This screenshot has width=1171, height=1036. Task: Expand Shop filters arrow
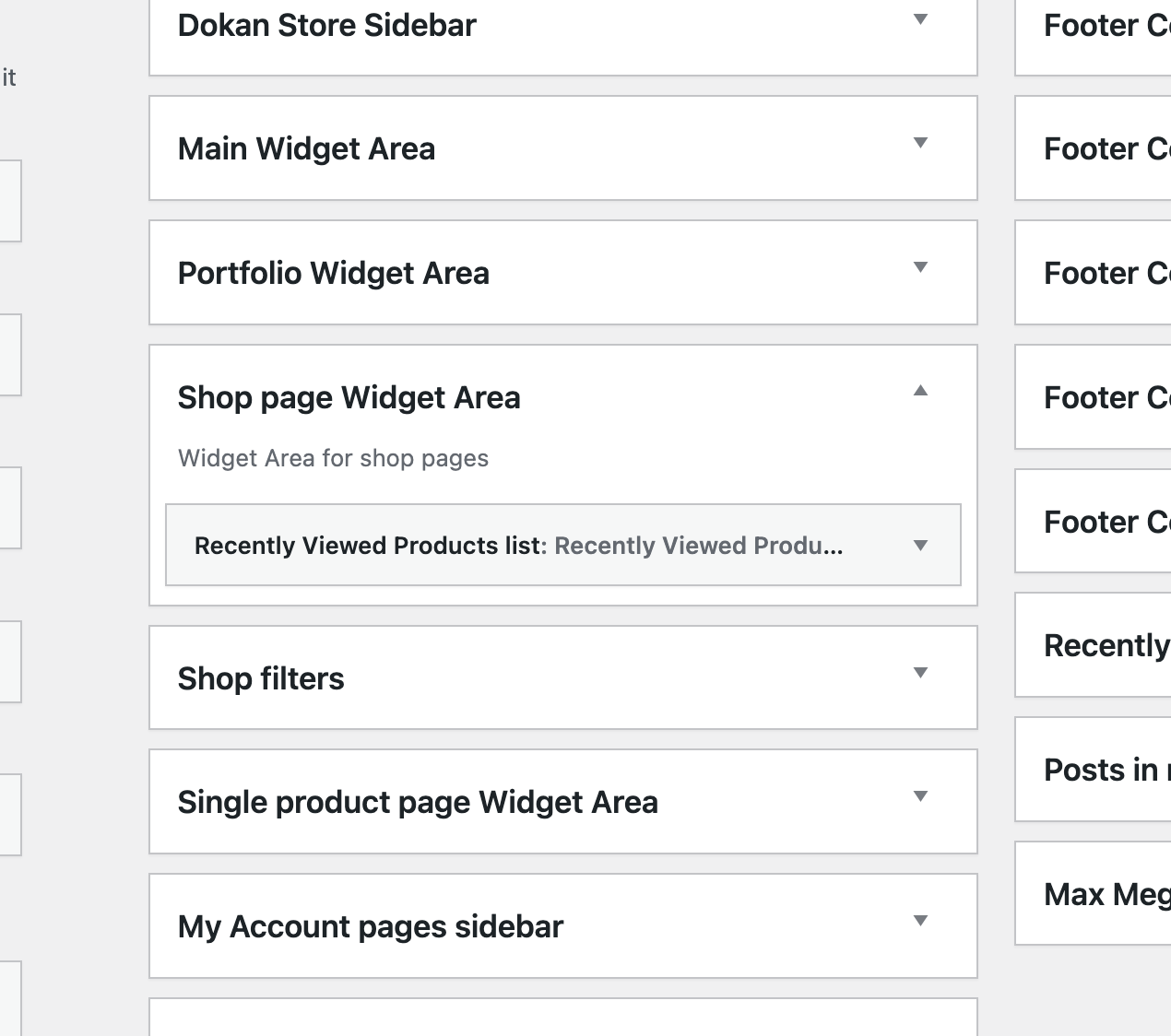(919, 673)
